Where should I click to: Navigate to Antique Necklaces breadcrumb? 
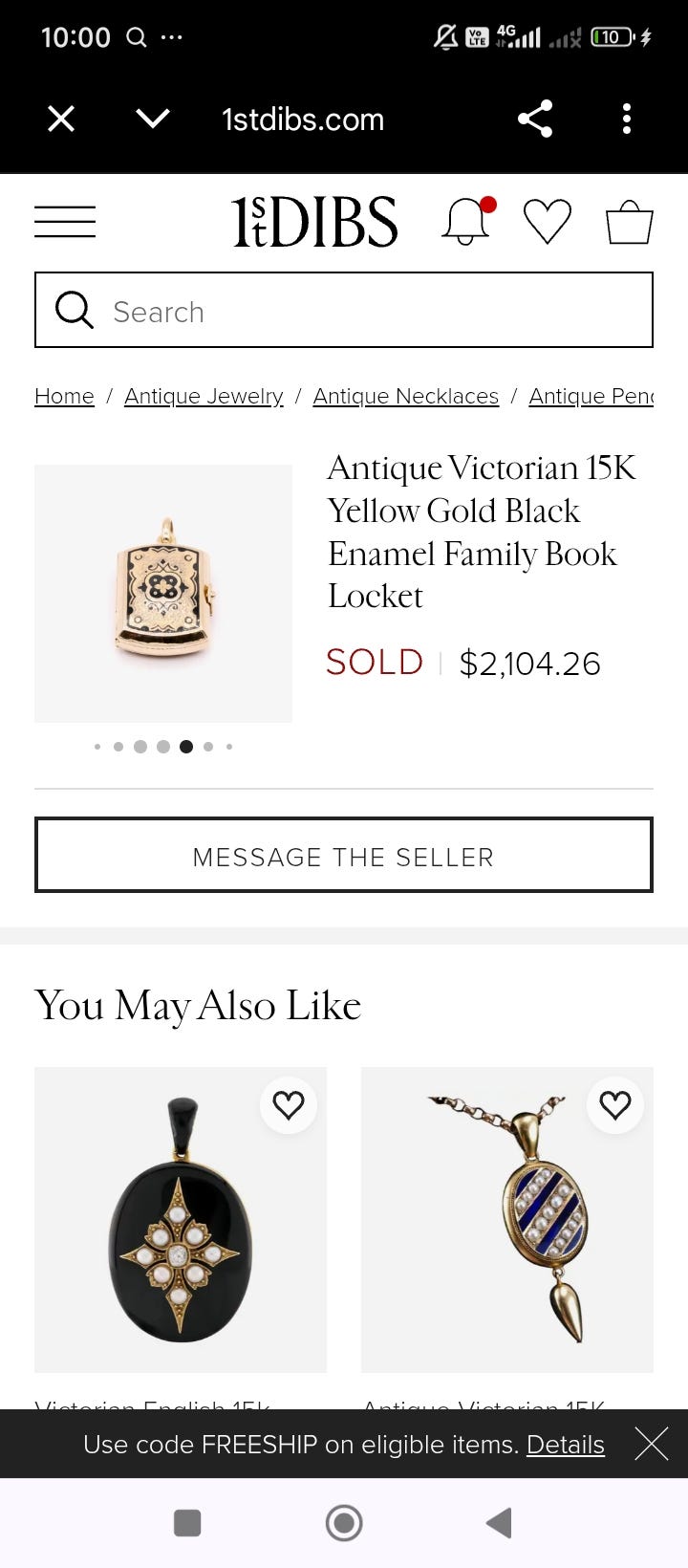pyautogui.click(x=406, y=396)
